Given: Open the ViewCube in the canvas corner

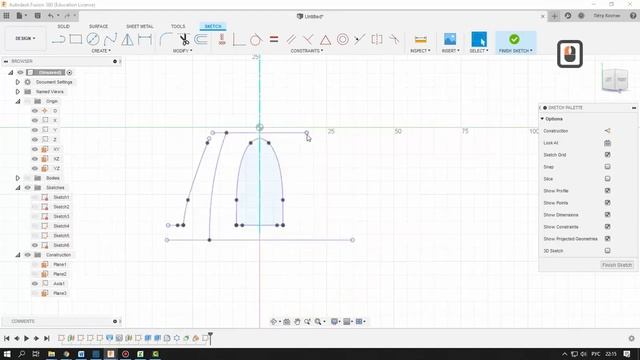Looking at the screenshot, I should point(615,80).
